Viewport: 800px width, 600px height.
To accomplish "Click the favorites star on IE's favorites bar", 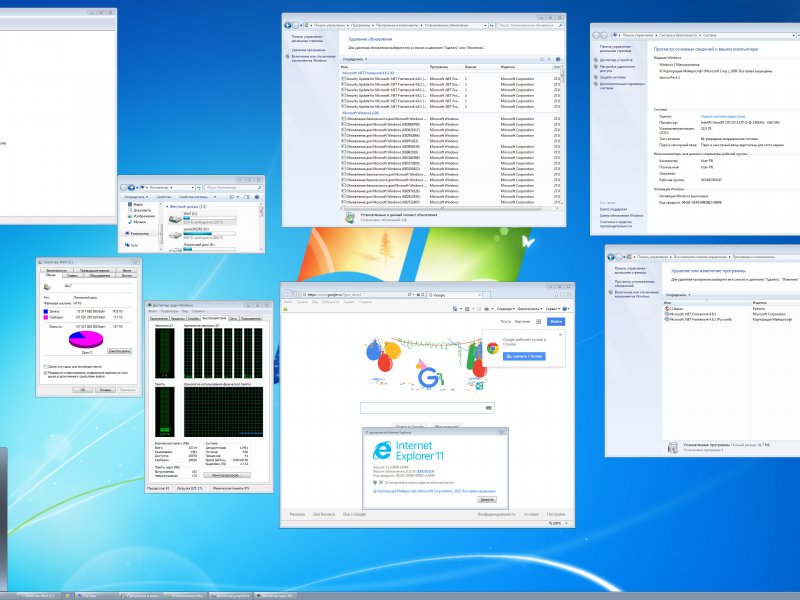I will tap(286, 309).
